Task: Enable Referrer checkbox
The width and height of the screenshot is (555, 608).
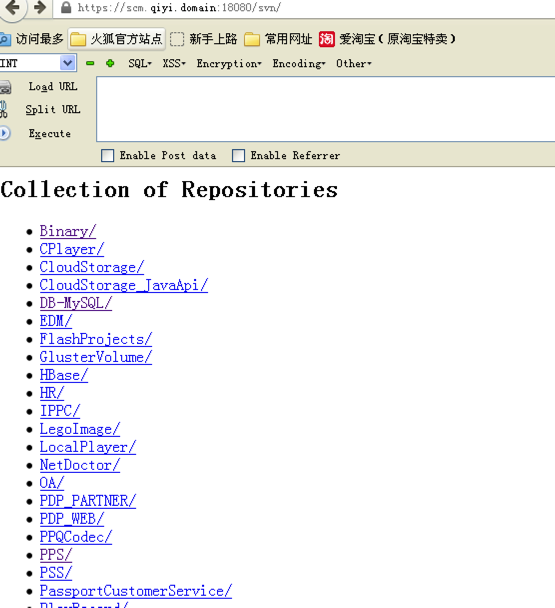Action: [x=238, y=155]
